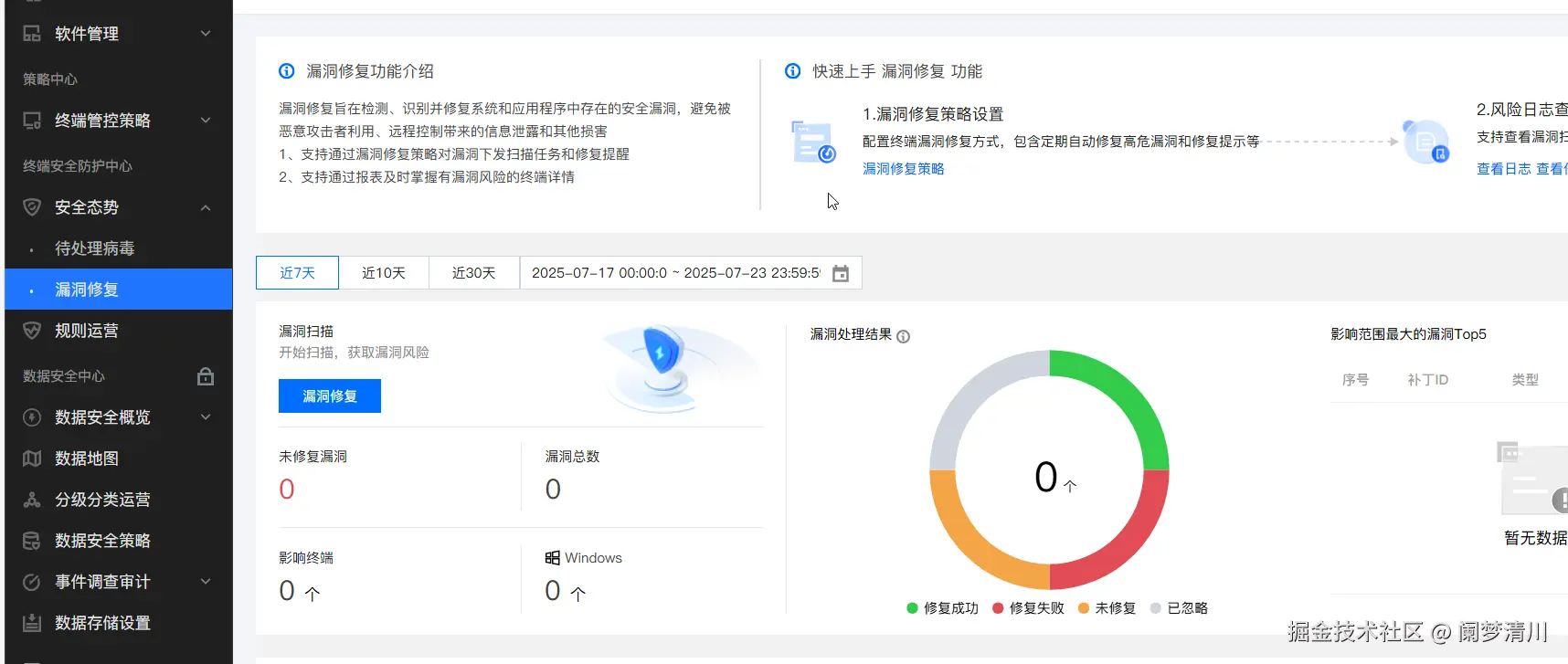The height and width of the screenshot is (664, 1568).
Task: Click the 序号 column header
Action: point(1355,380)
